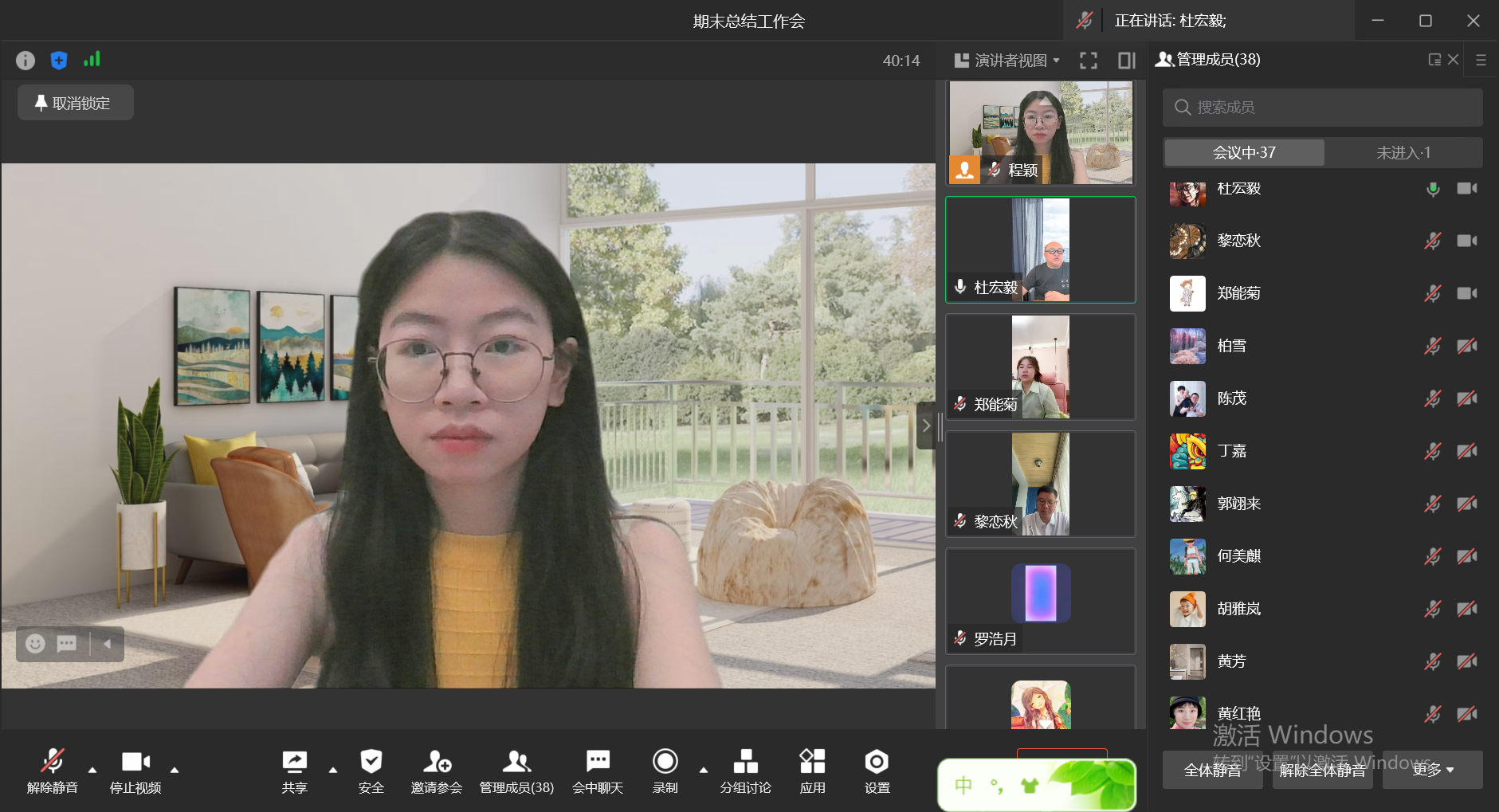Open meeting info icon
This screenshot has width=1499, height=812.
click(x=26, y=61)
